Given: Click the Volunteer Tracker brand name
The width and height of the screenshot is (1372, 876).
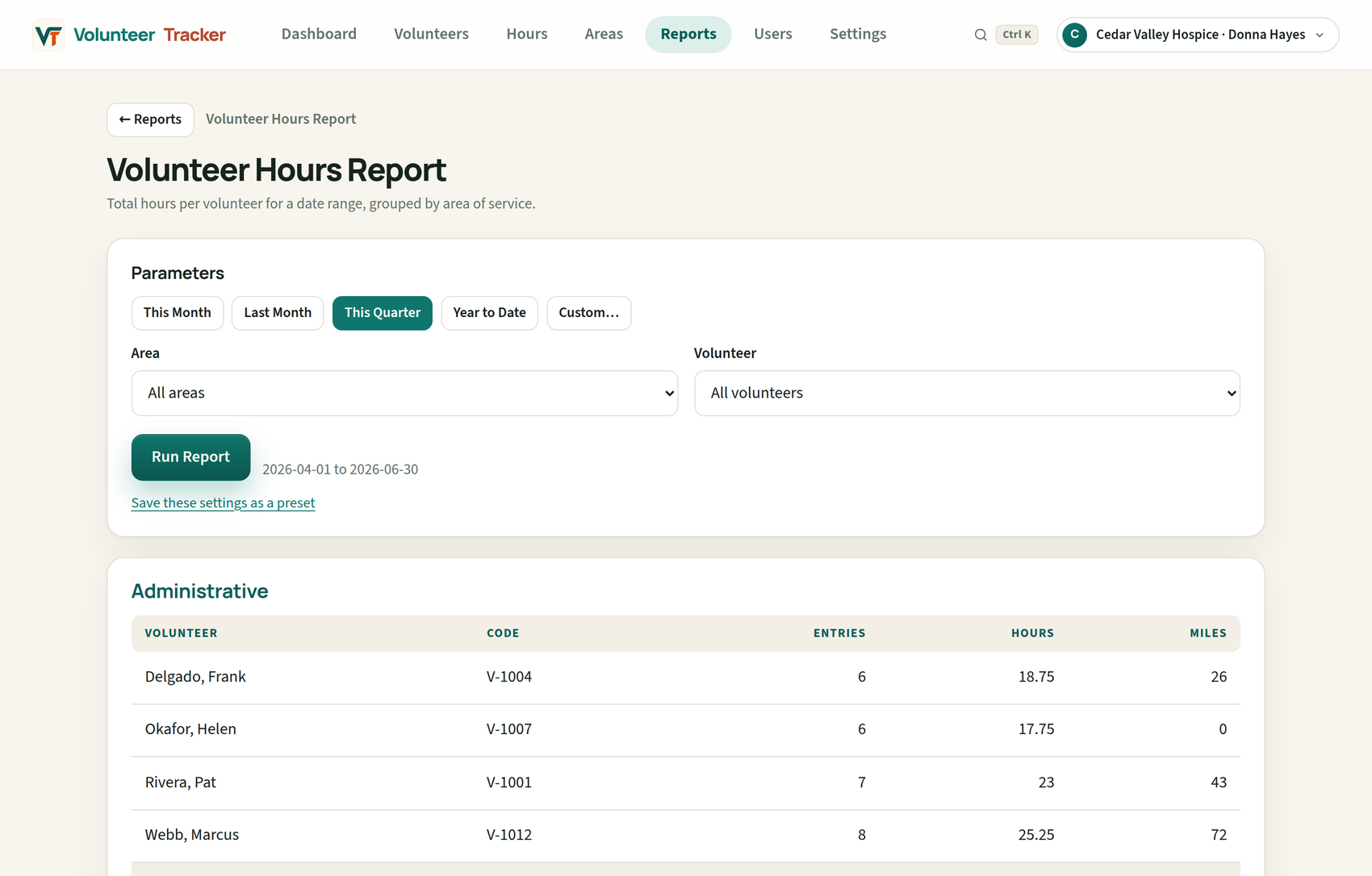Looking at the screenshot, I should click(149, 35).
